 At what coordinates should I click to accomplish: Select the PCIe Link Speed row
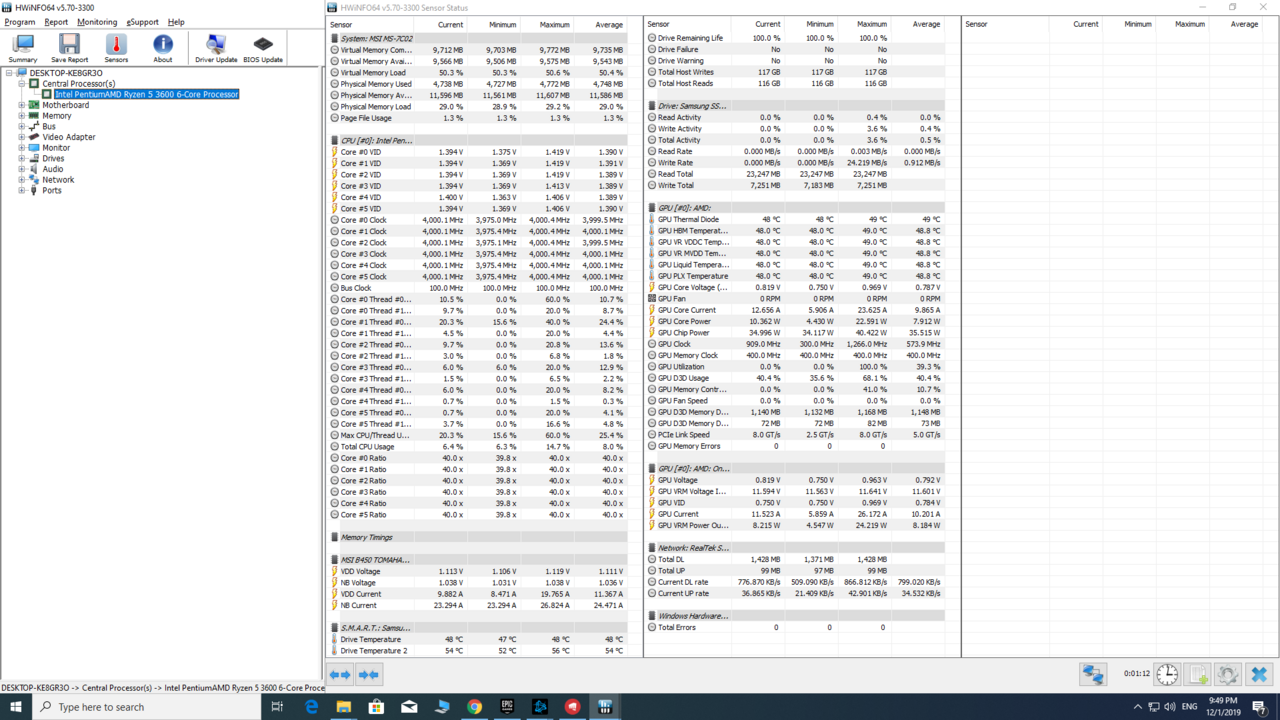[795, 435]
